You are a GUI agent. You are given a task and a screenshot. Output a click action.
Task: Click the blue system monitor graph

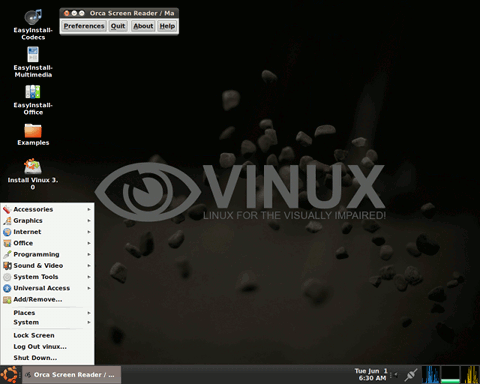pyautogui.click(x=430, y=375)
